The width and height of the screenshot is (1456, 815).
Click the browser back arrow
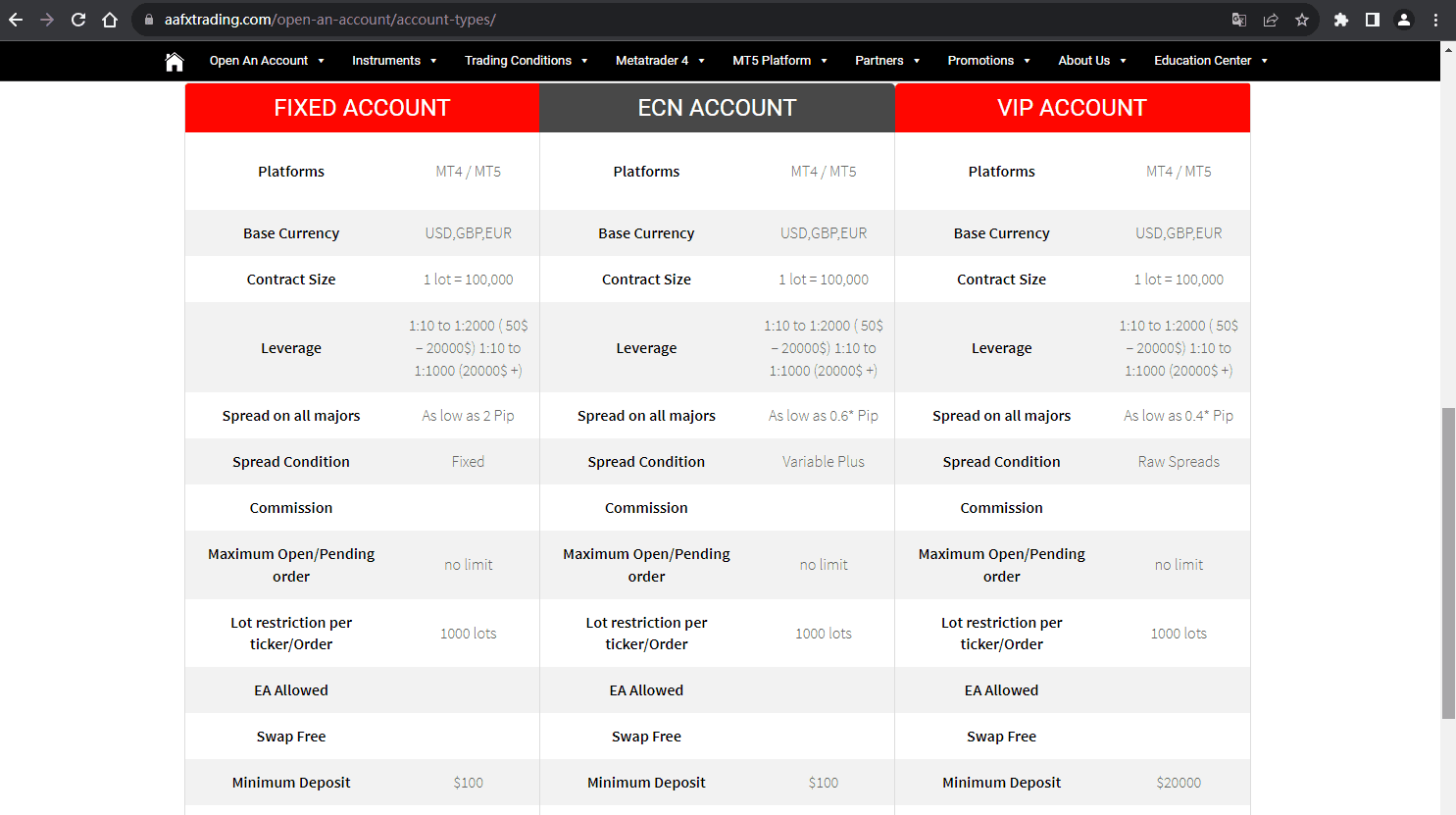(x=16, y=20)
